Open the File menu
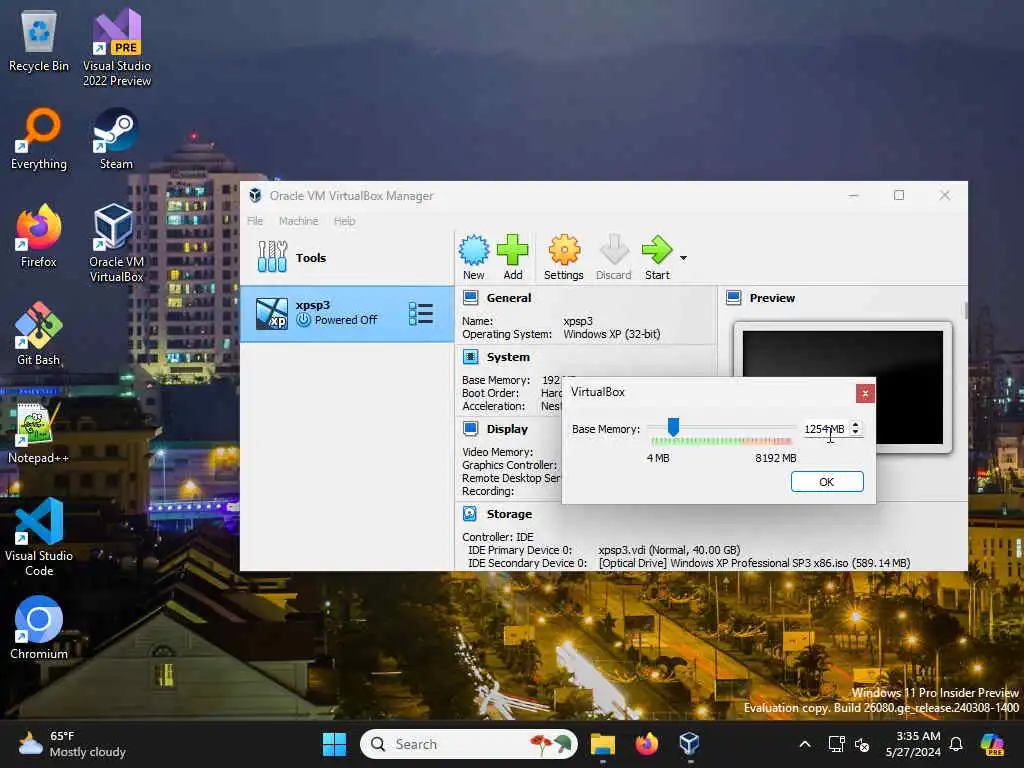This screenshot has width=1024, height=768. coord(255,221)
